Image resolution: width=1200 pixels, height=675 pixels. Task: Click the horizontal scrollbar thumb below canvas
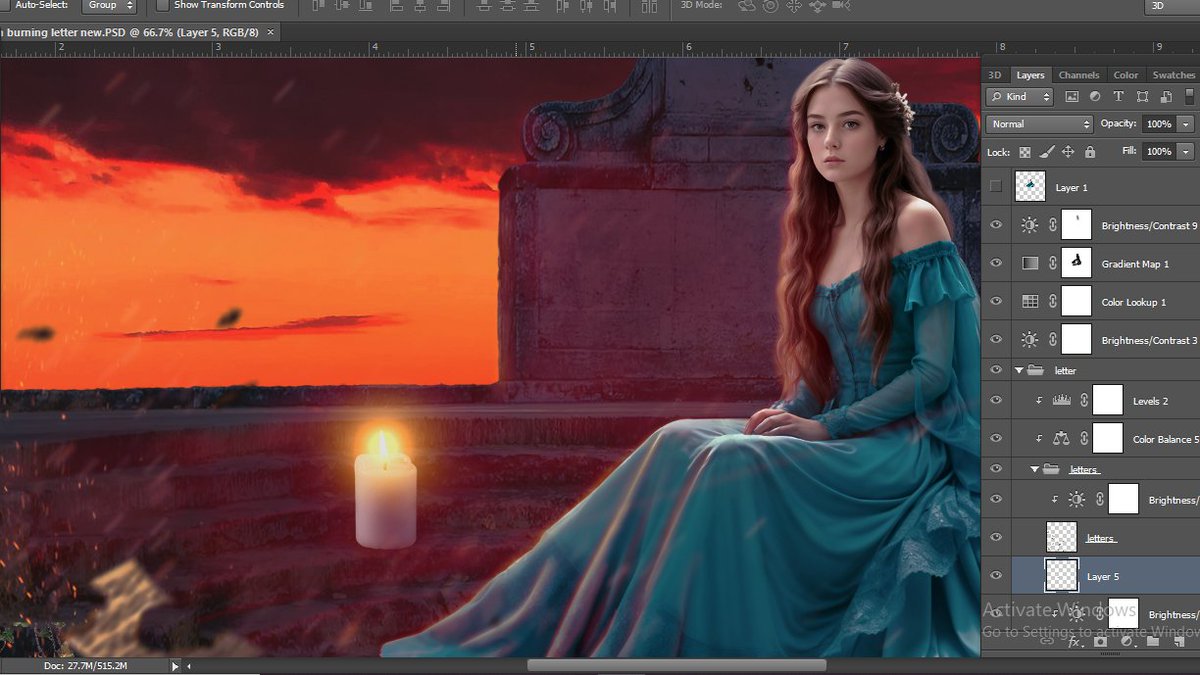pyautogui.click(x=676, y=665)
